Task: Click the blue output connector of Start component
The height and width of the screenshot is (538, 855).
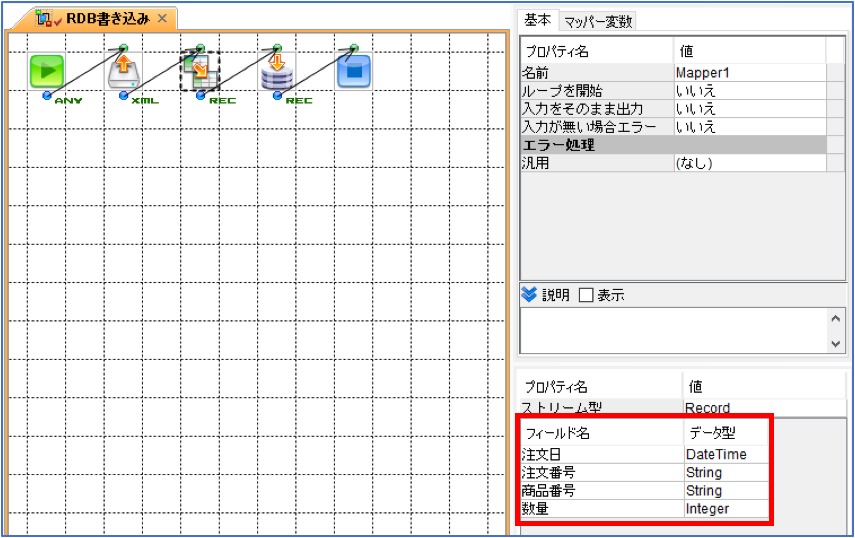Action: (x=47, y=95)
